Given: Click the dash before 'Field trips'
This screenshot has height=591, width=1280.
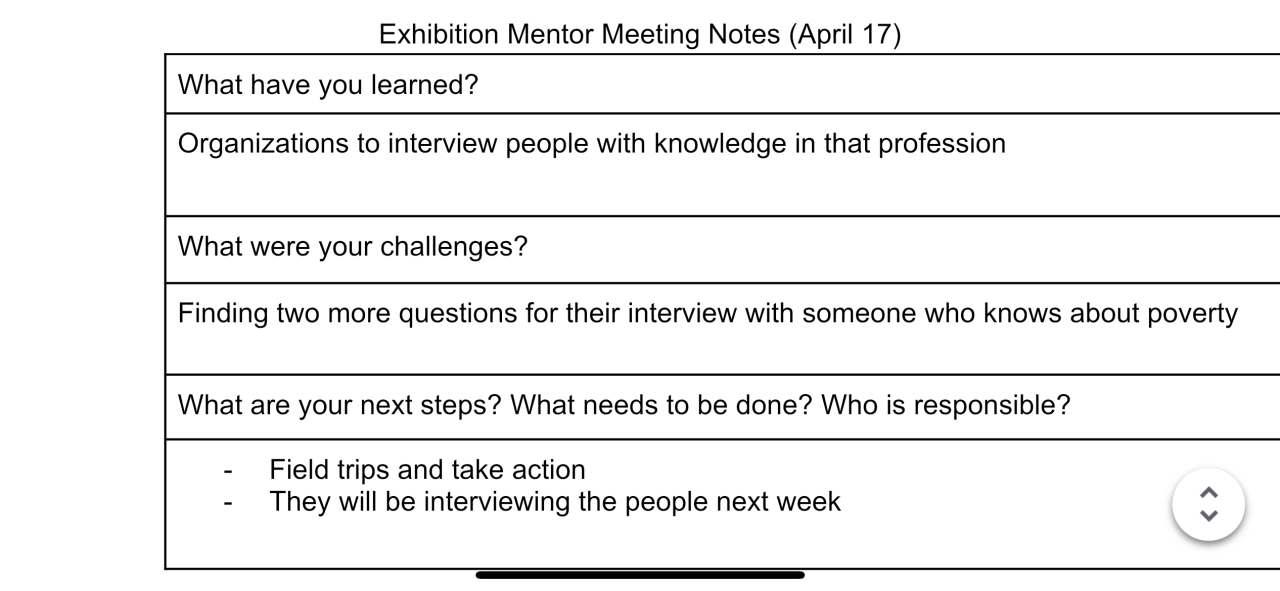Looking at the screenshot, I should pos(230,470).
